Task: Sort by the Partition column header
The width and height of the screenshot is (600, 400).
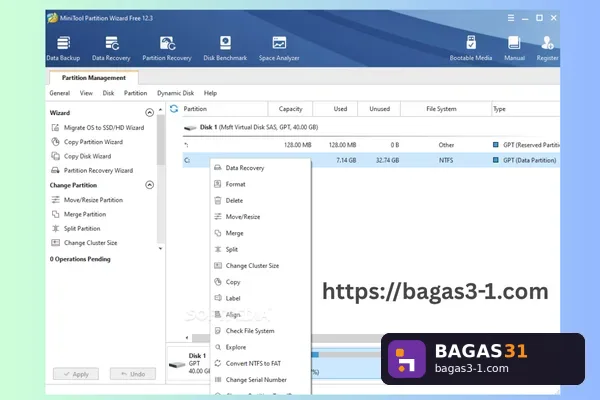Action: pyautogui.click(x=224, y=109)
